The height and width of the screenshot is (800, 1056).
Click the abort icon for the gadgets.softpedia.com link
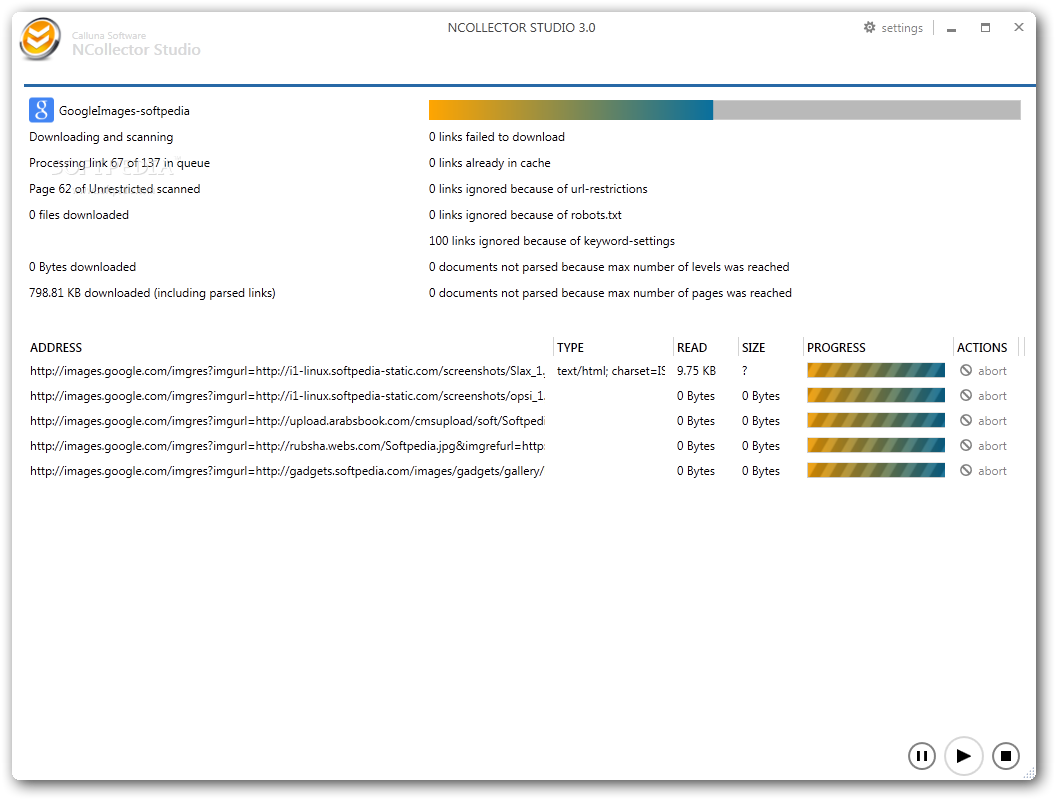click(966, 470)
